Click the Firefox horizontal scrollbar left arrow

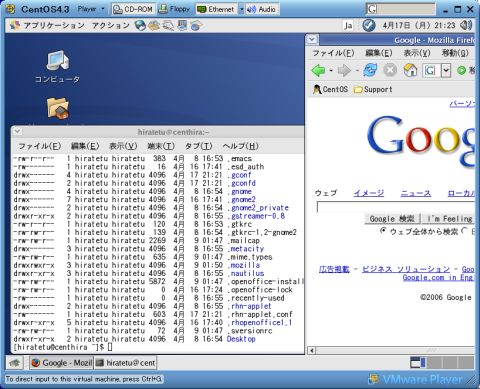click(x=312, y=350)
